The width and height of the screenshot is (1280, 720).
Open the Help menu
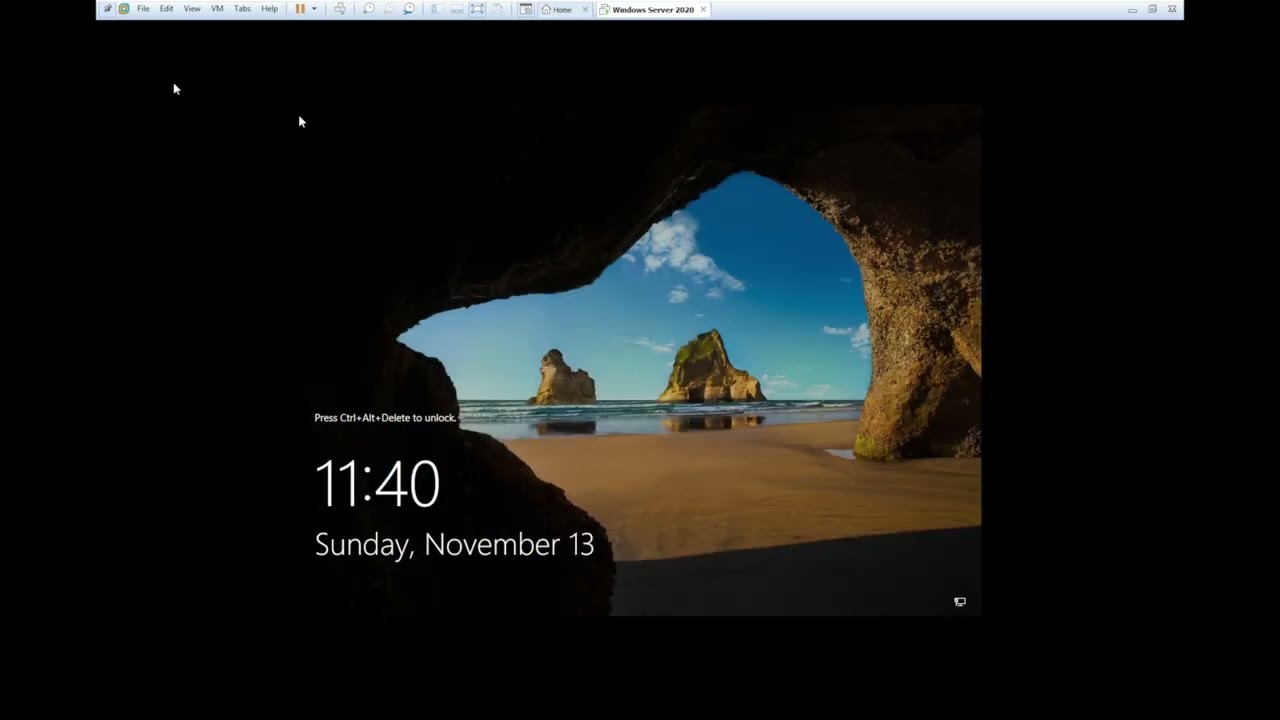(x=269, y=9)
